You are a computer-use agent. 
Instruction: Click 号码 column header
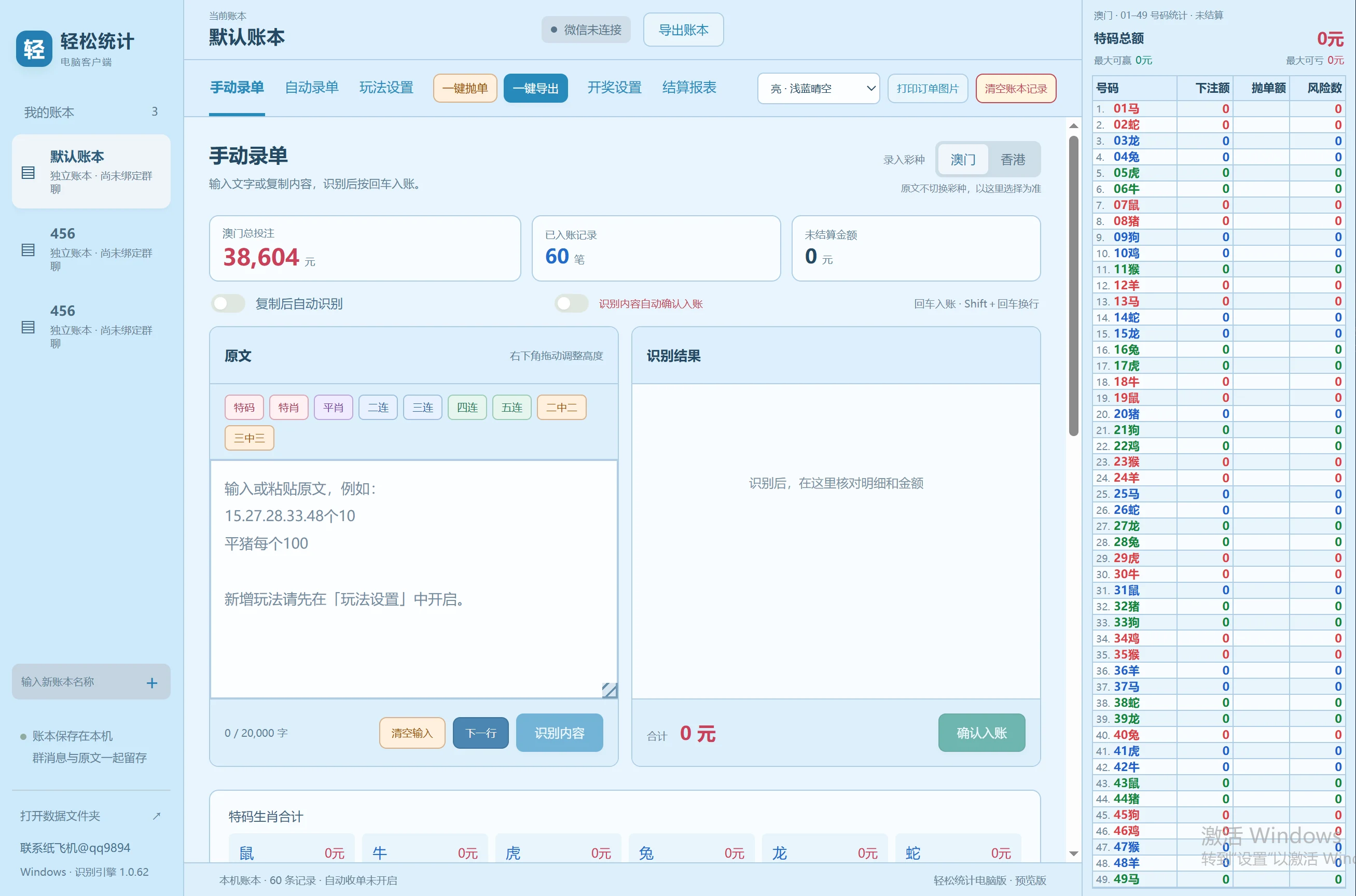tap(1134, 88)
